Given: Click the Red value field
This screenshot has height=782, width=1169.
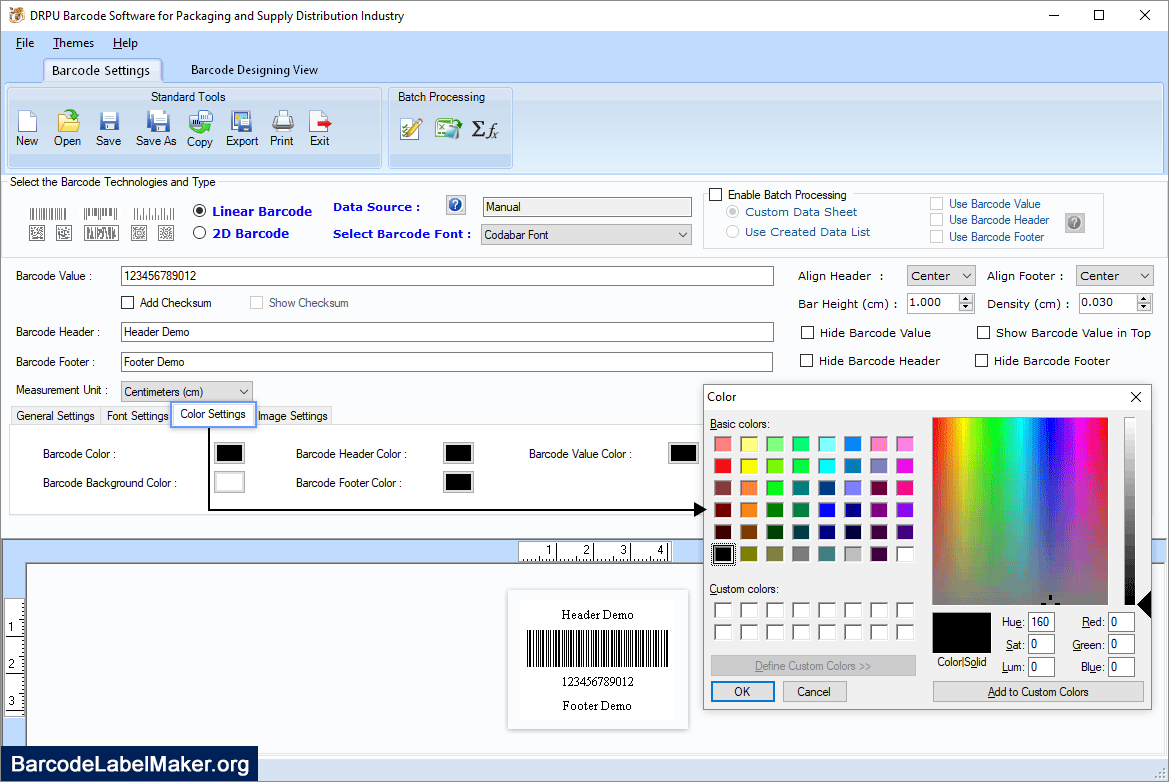Looking at the screenshot, I should [x=1121, y=622].
